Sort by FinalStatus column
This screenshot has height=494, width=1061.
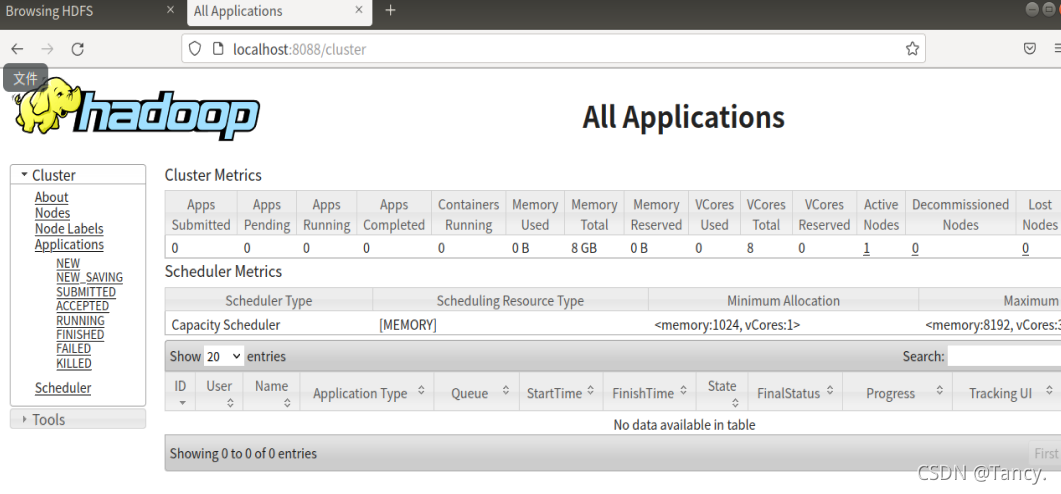[830, 390]
